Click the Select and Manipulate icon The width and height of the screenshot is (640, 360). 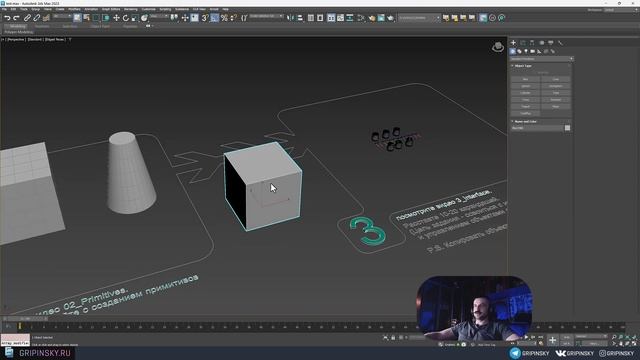[185, 18]
